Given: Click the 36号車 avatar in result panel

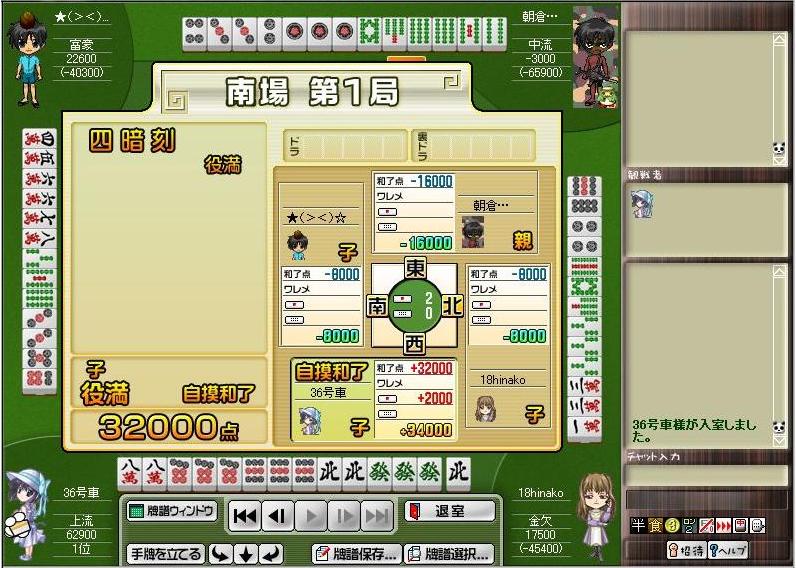Looking at the screenshot, I should (x=310, y=420).
